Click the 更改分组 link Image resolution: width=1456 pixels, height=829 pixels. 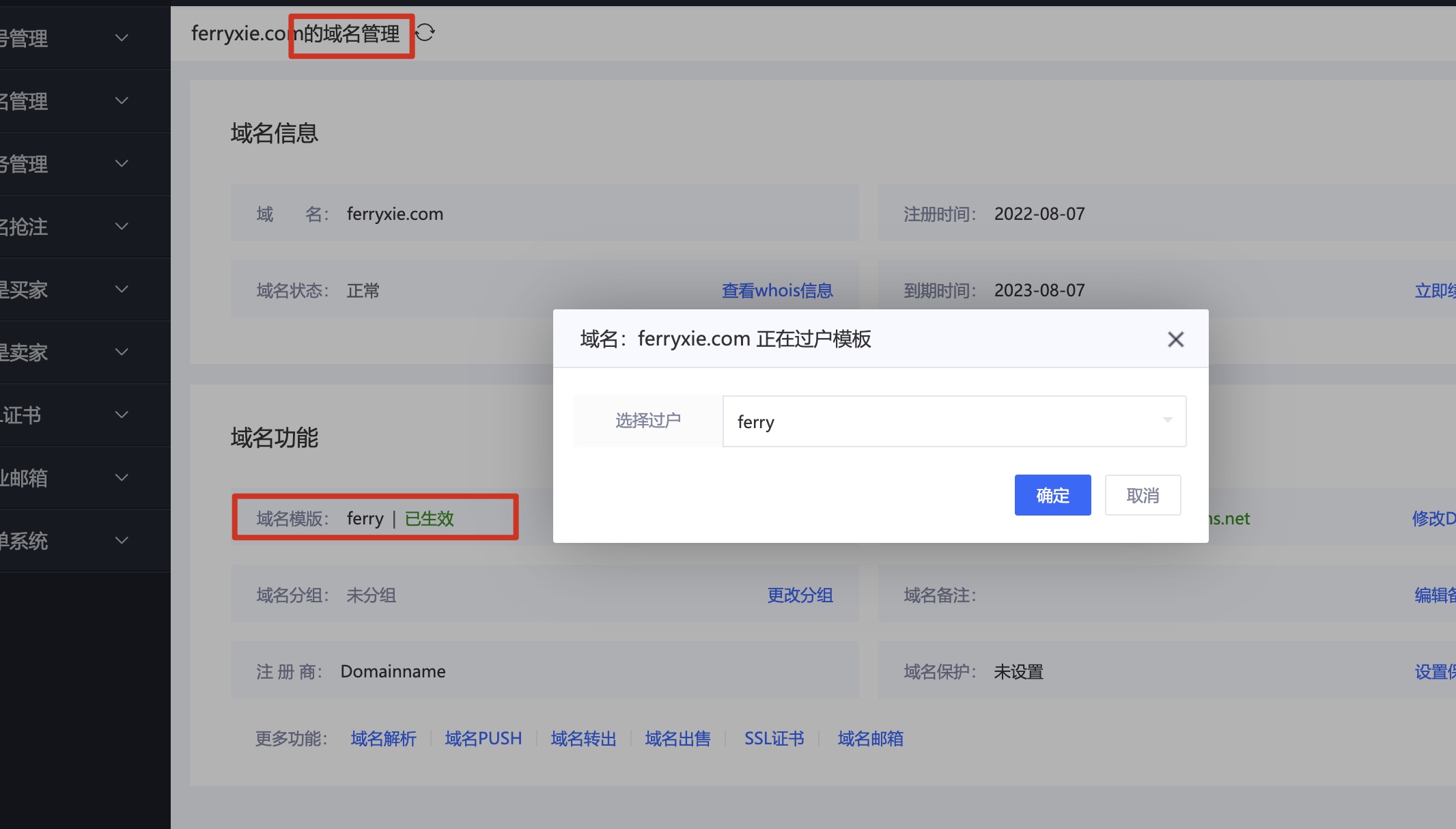tap(800, 595)
